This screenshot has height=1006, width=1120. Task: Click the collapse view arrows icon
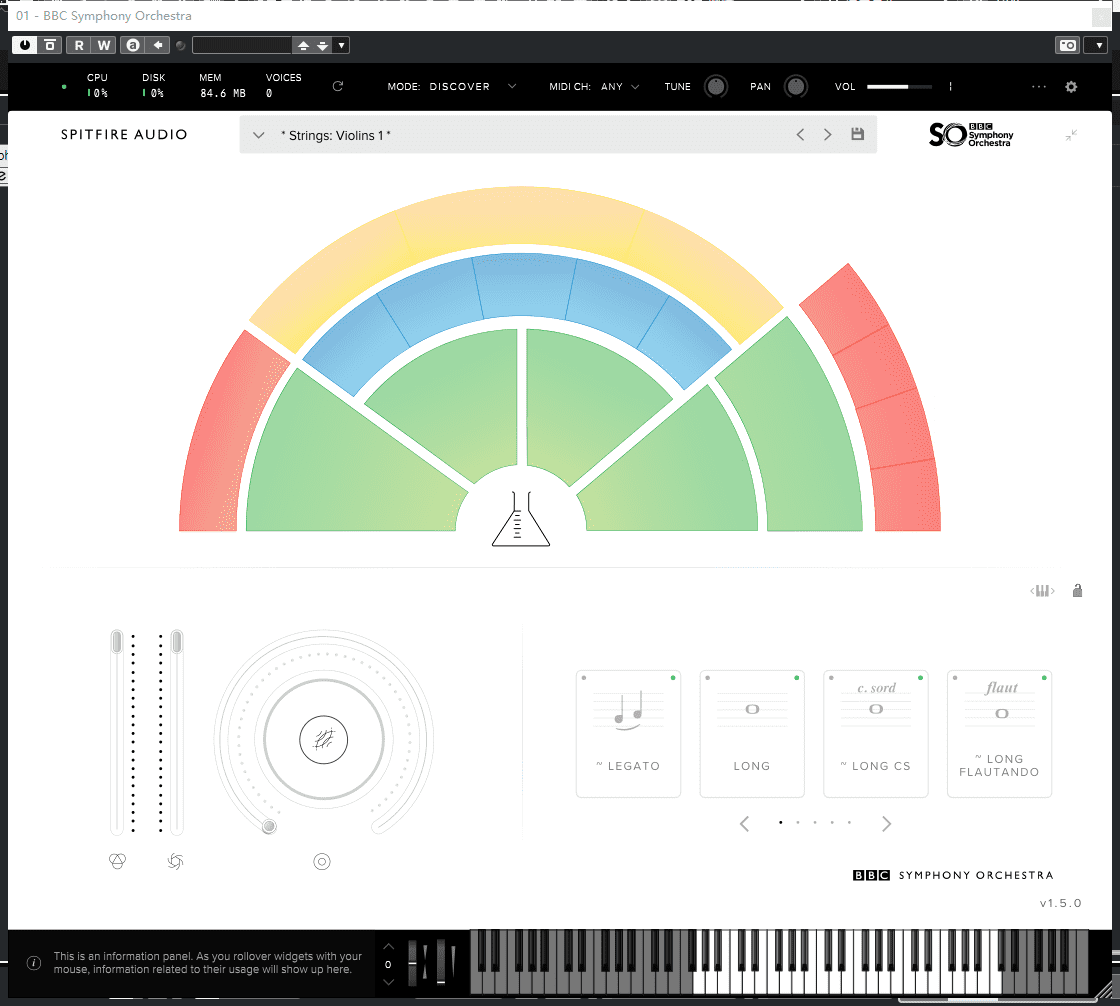coord(1071,135)
